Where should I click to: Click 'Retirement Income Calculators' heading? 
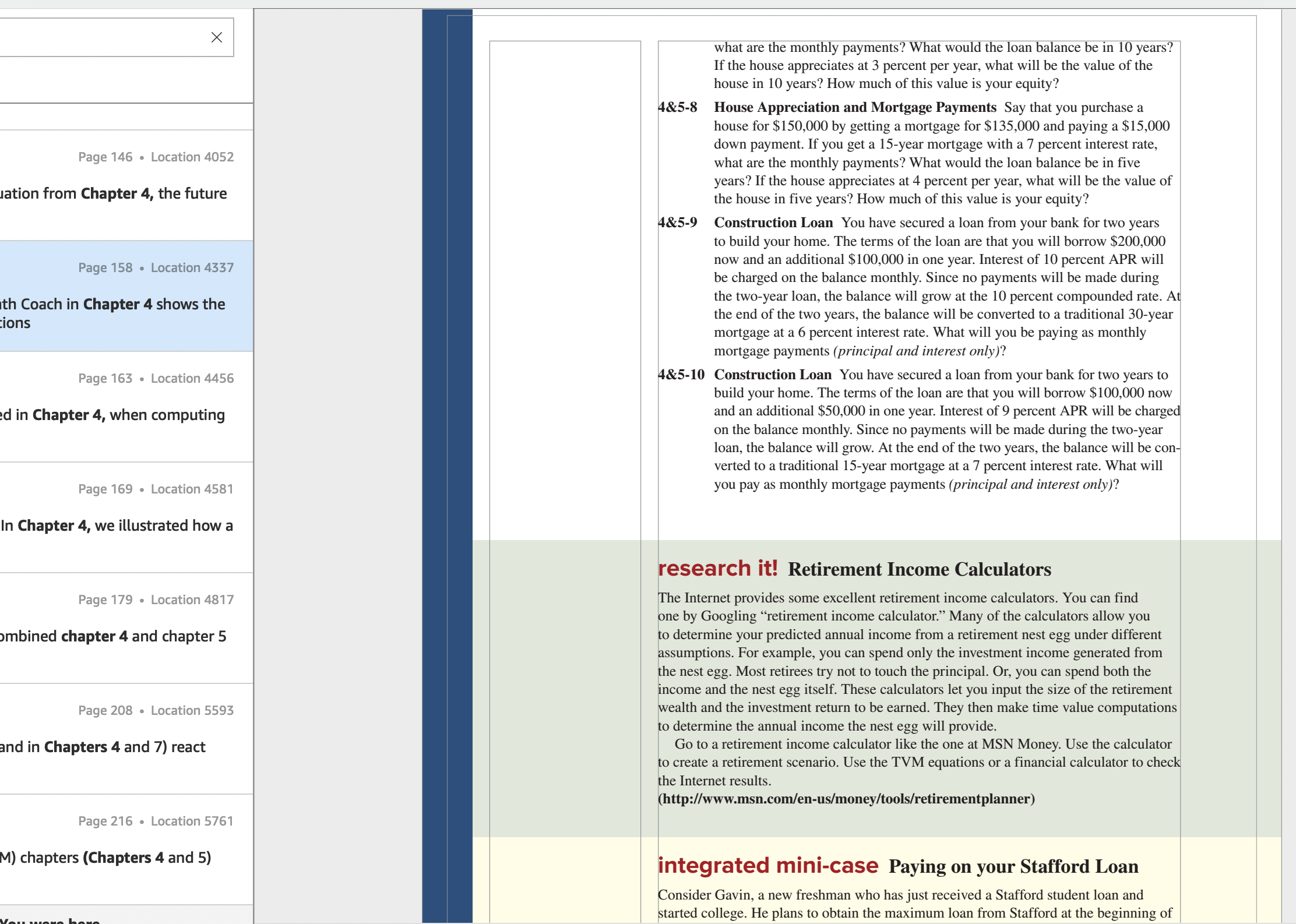(x=920, y=569)
